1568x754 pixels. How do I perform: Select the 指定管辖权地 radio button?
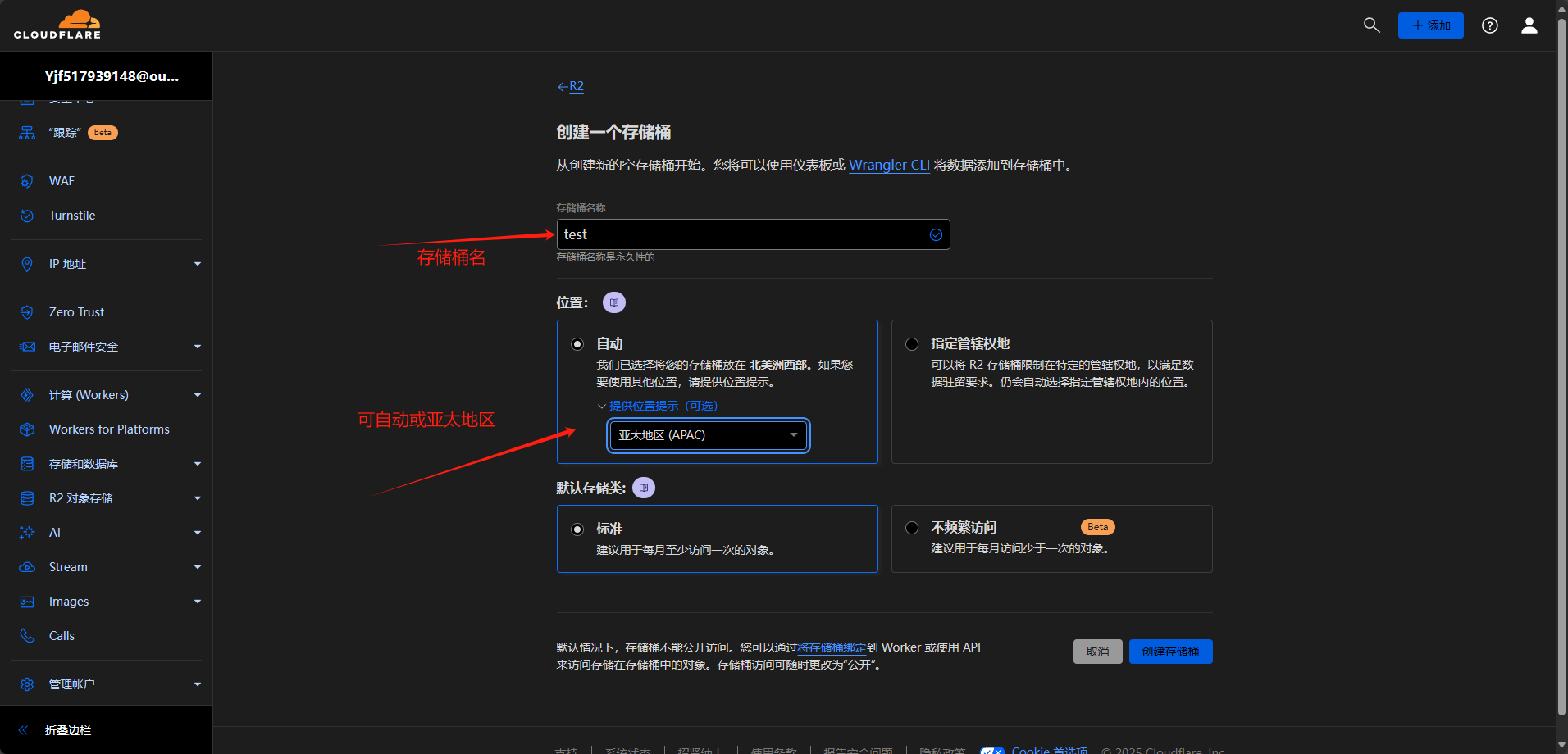pyautogui.click(x=912, y=344)
